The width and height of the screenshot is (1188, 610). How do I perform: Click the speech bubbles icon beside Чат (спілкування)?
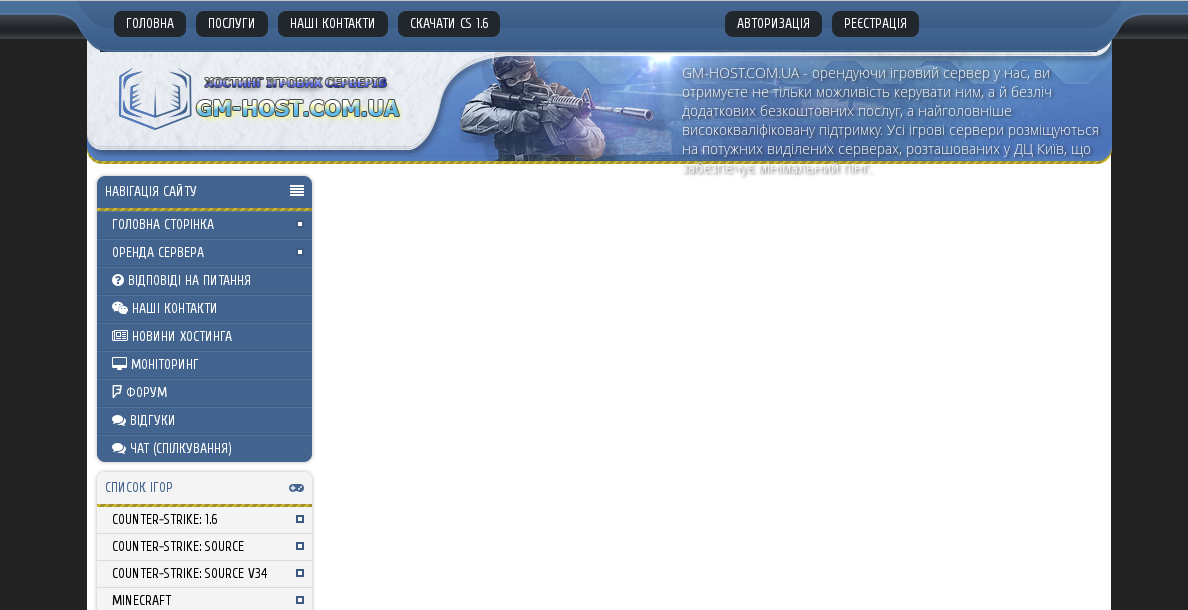[119, 449]
